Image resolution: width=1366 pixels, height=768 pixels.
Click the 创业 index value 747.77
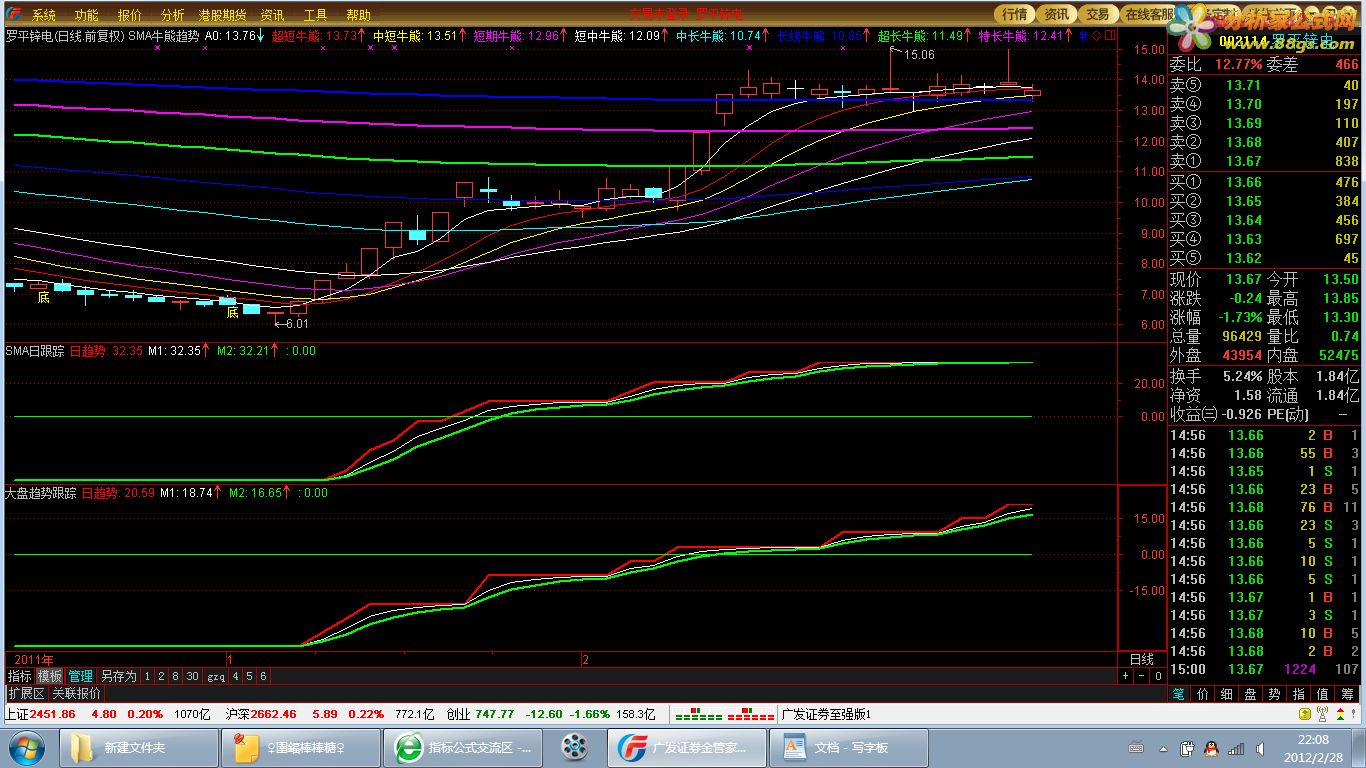494,714
